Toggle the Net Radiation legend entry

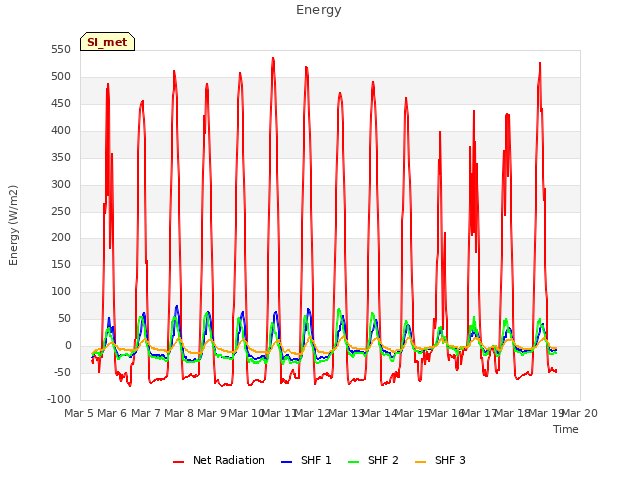pos(219,460)
